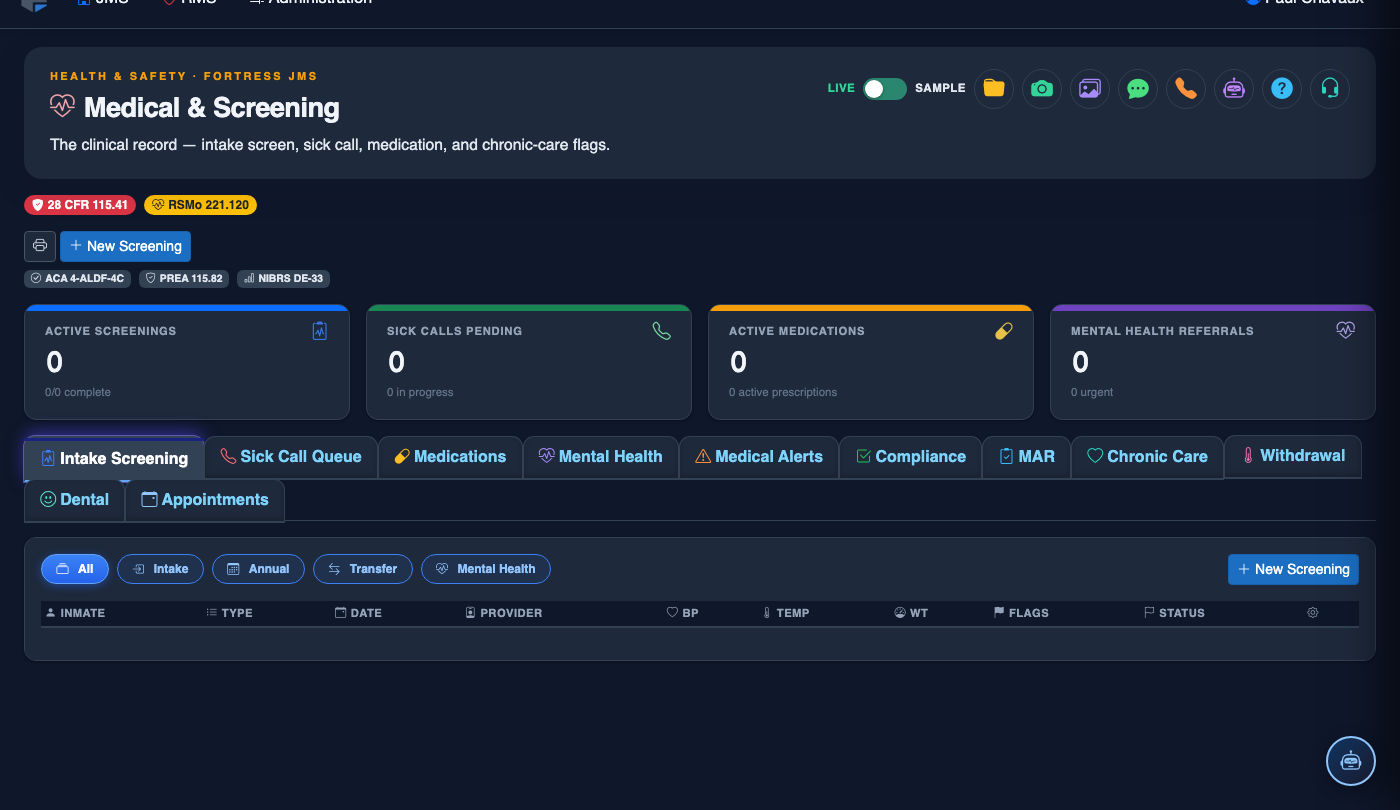Filter screenings by Transfer type
1400x810 pixels.
(363, 569)
